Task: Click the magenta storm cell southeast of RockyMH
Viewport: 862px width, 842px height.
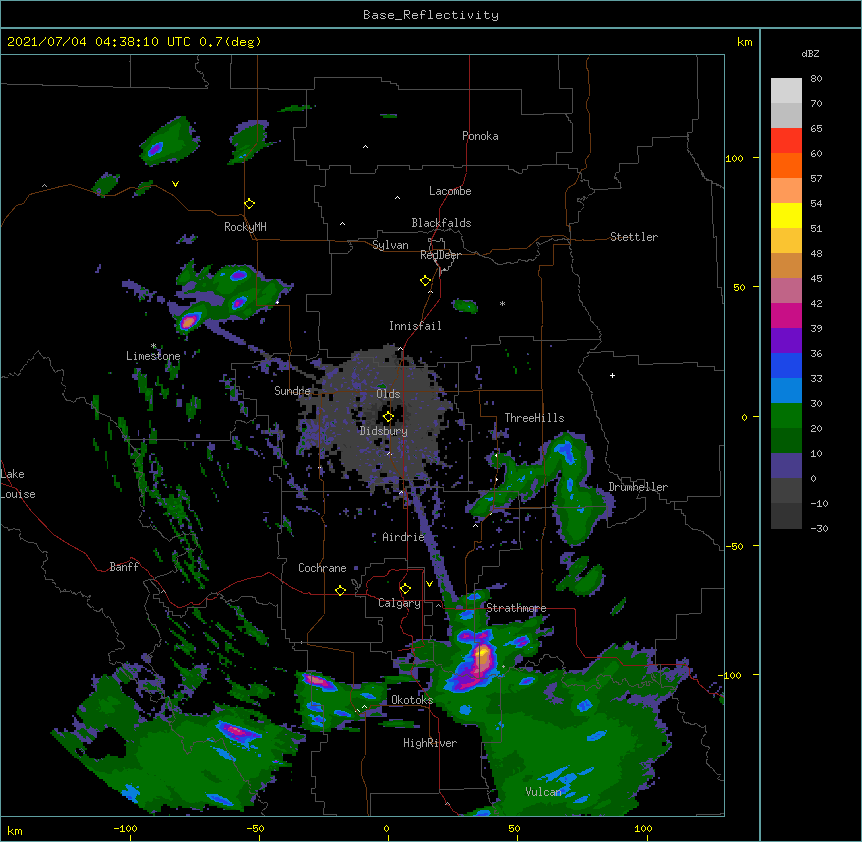Action: point(189,321)
